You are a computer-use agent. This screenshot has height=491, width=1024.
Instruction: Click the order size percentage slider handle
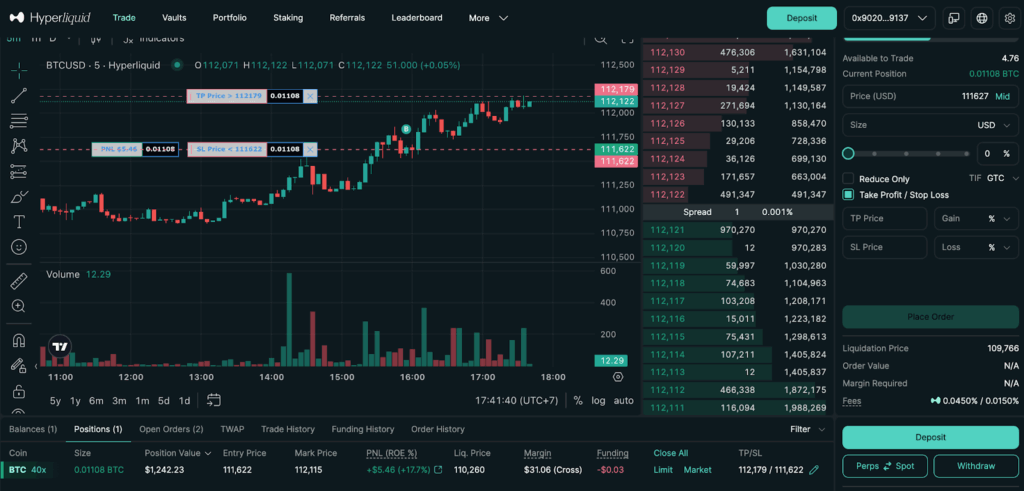[849, 153]
